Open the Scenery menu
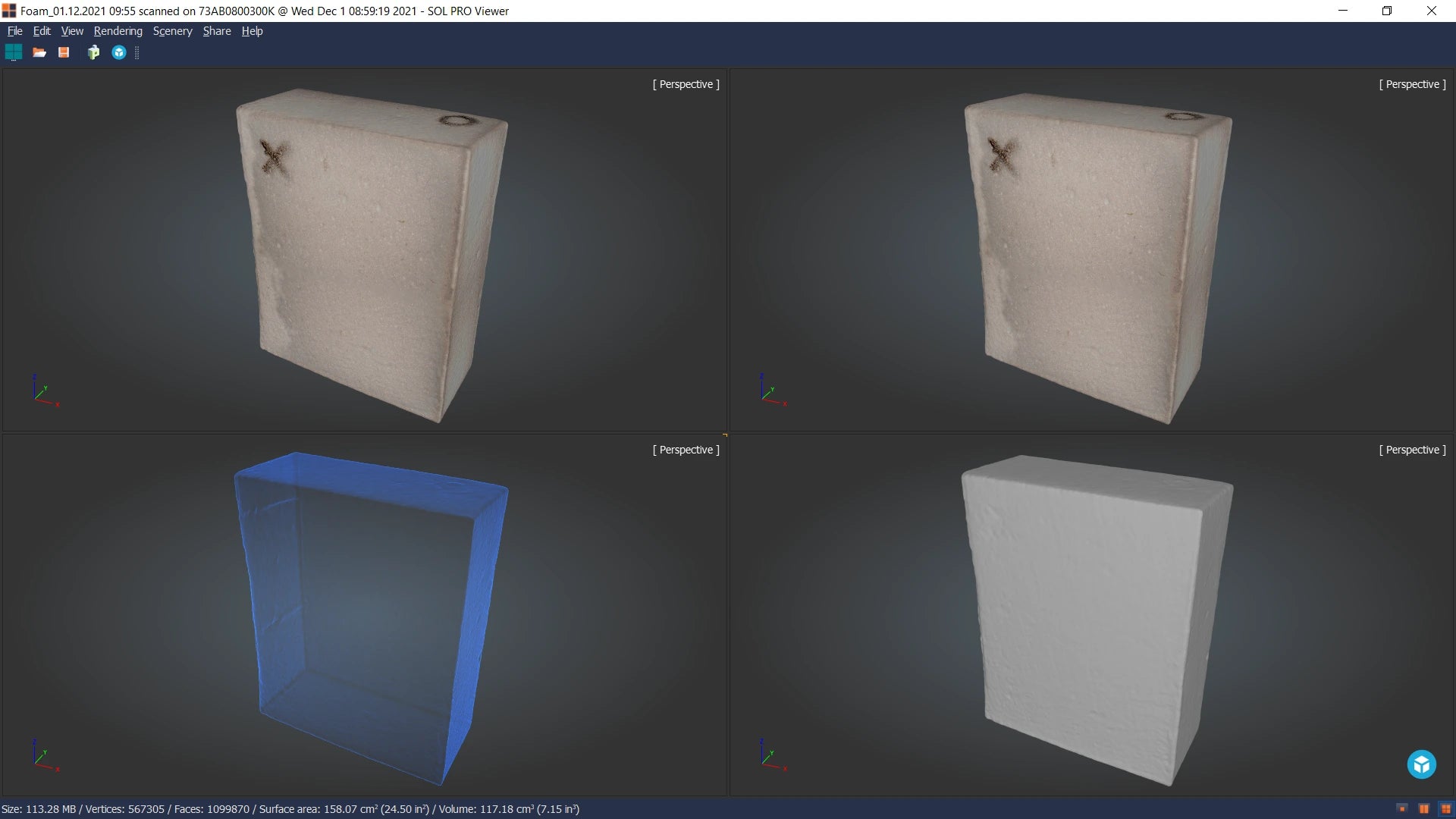This screenshot has height=819, width=1456. point(172,31)
